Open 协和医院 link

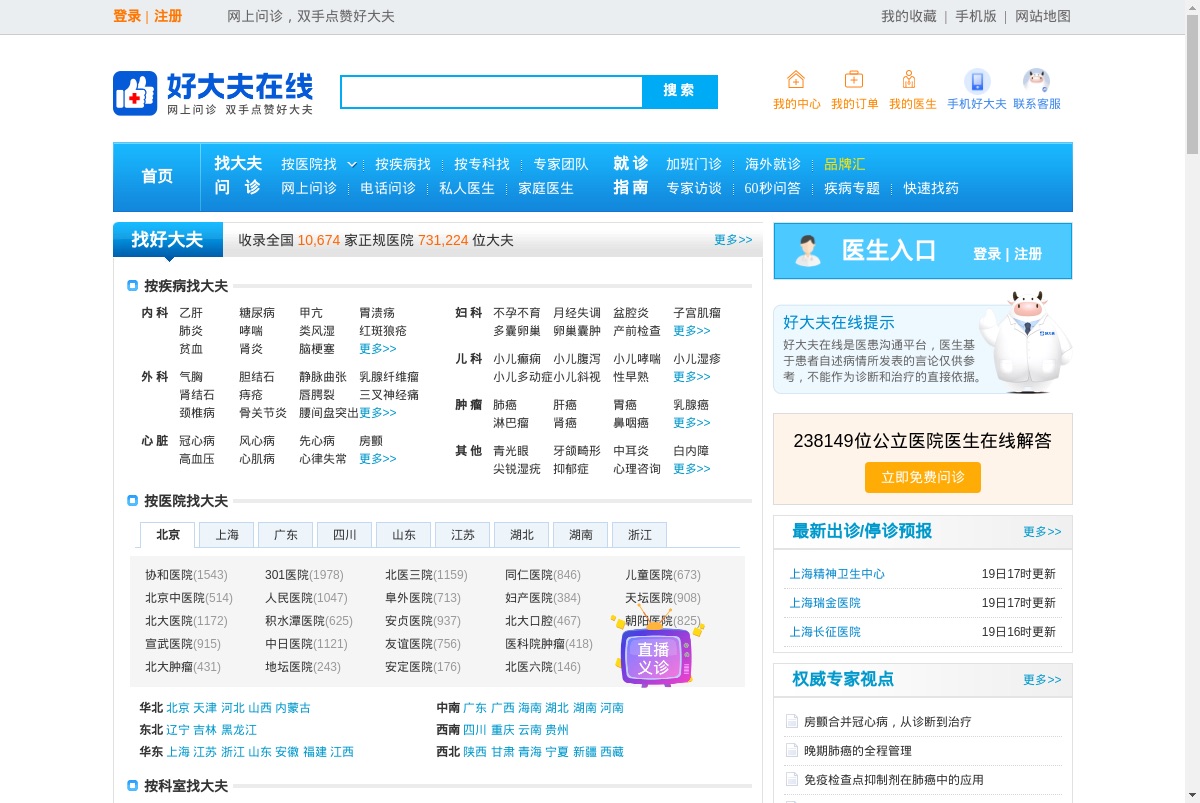pyautogui.click(x=169, y=575)
